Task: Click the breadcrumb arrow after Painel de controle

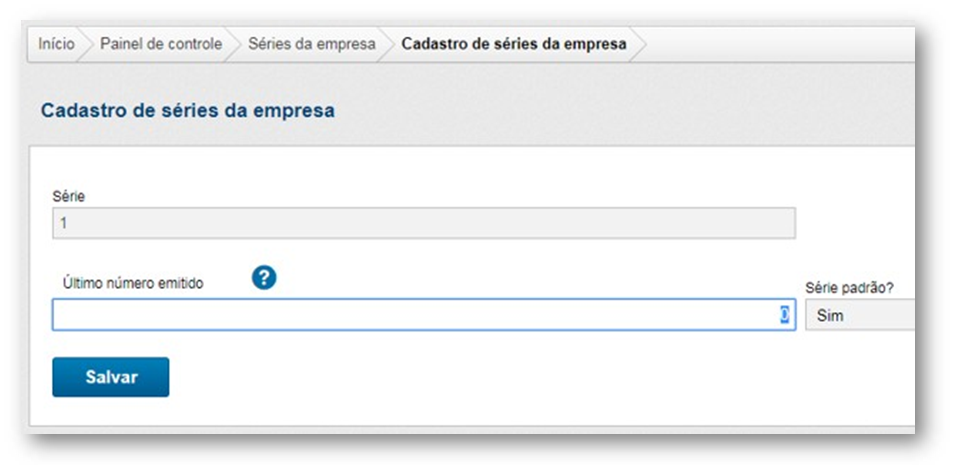Action: (234, 45)
